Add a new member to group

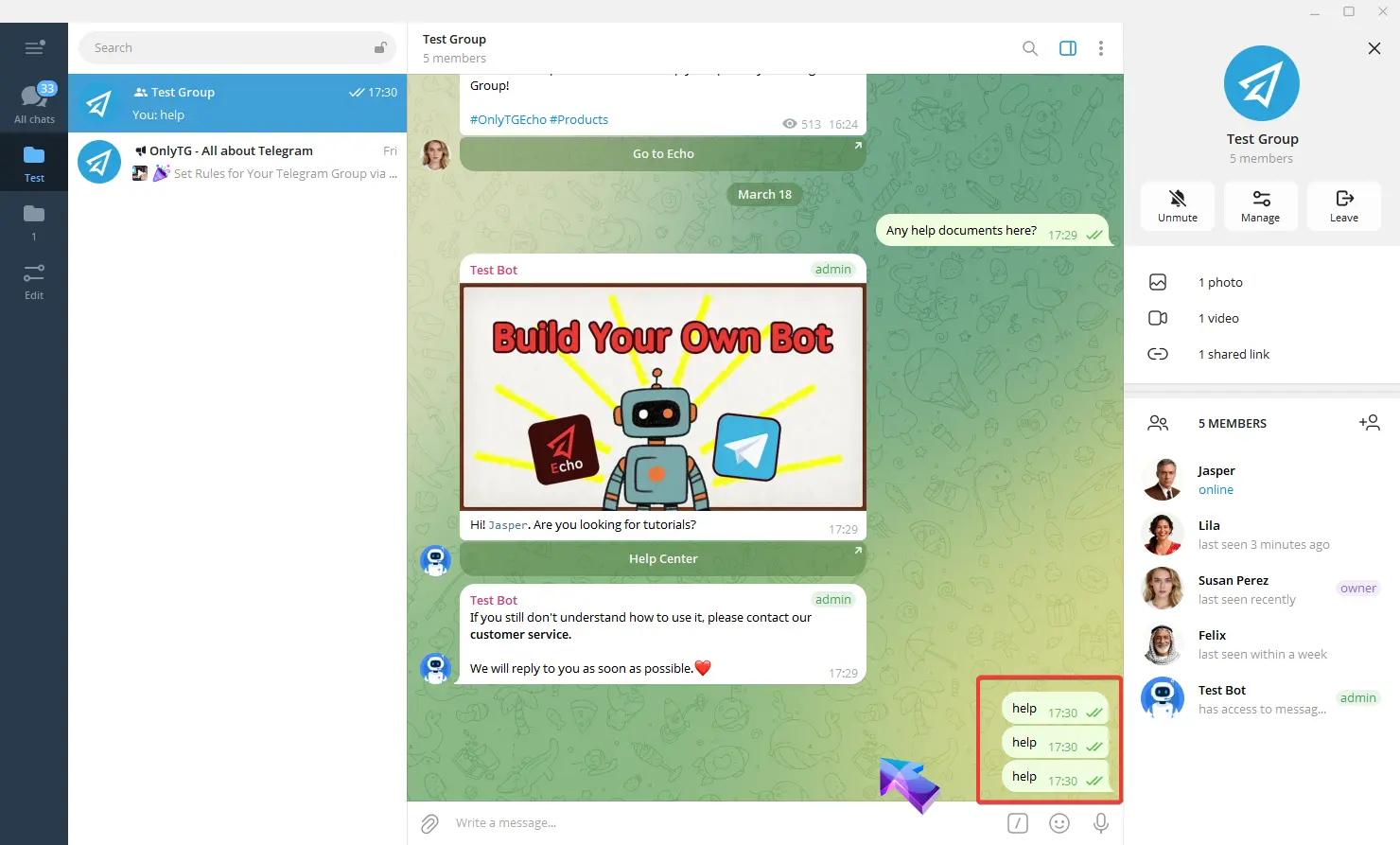[1369, 423]
